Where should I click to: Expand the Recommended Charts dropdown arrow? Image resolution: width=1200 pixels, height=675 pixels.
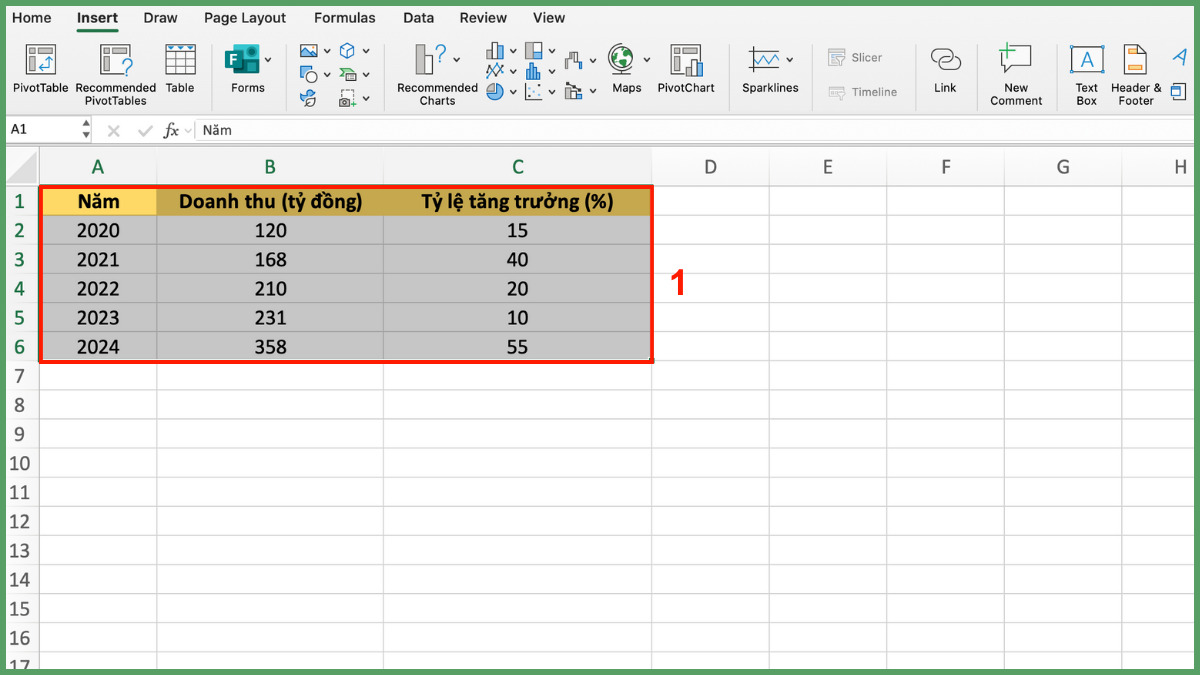pos(457,60)
